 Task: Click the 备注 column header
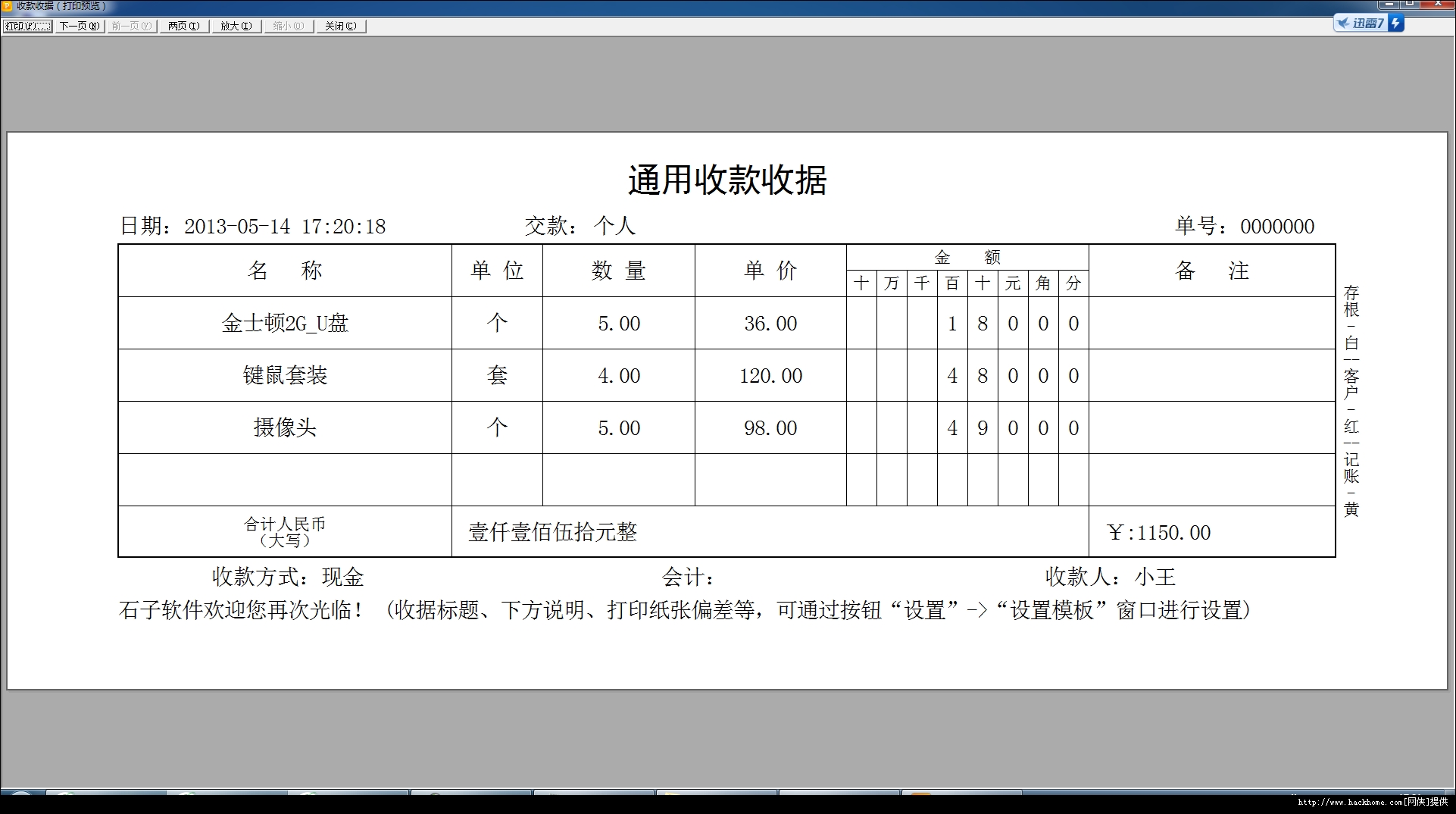[1212, 271]
